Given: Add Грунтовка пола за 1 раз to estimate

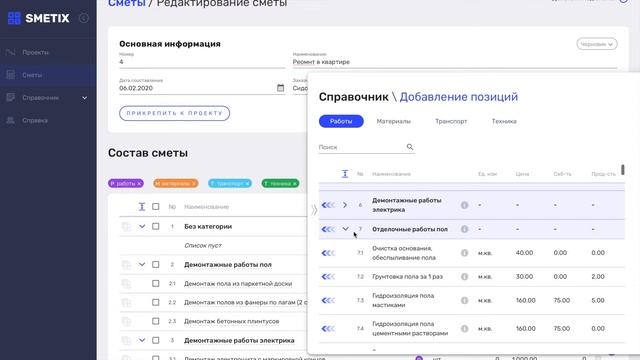Looking at the screenshot, I should click(x=328, y=277).
